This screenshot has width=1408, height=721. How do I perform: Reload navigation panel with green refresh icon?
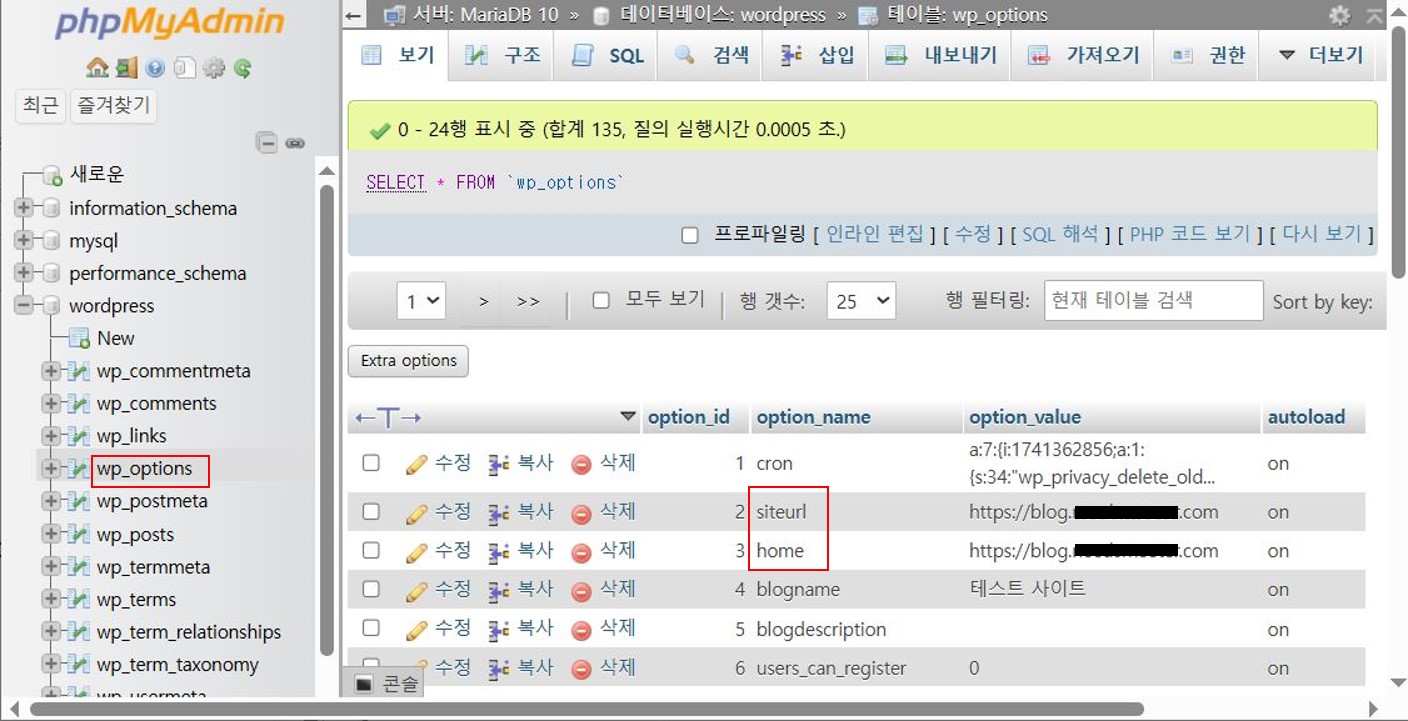pyautogui.click(x=242, y=68)
